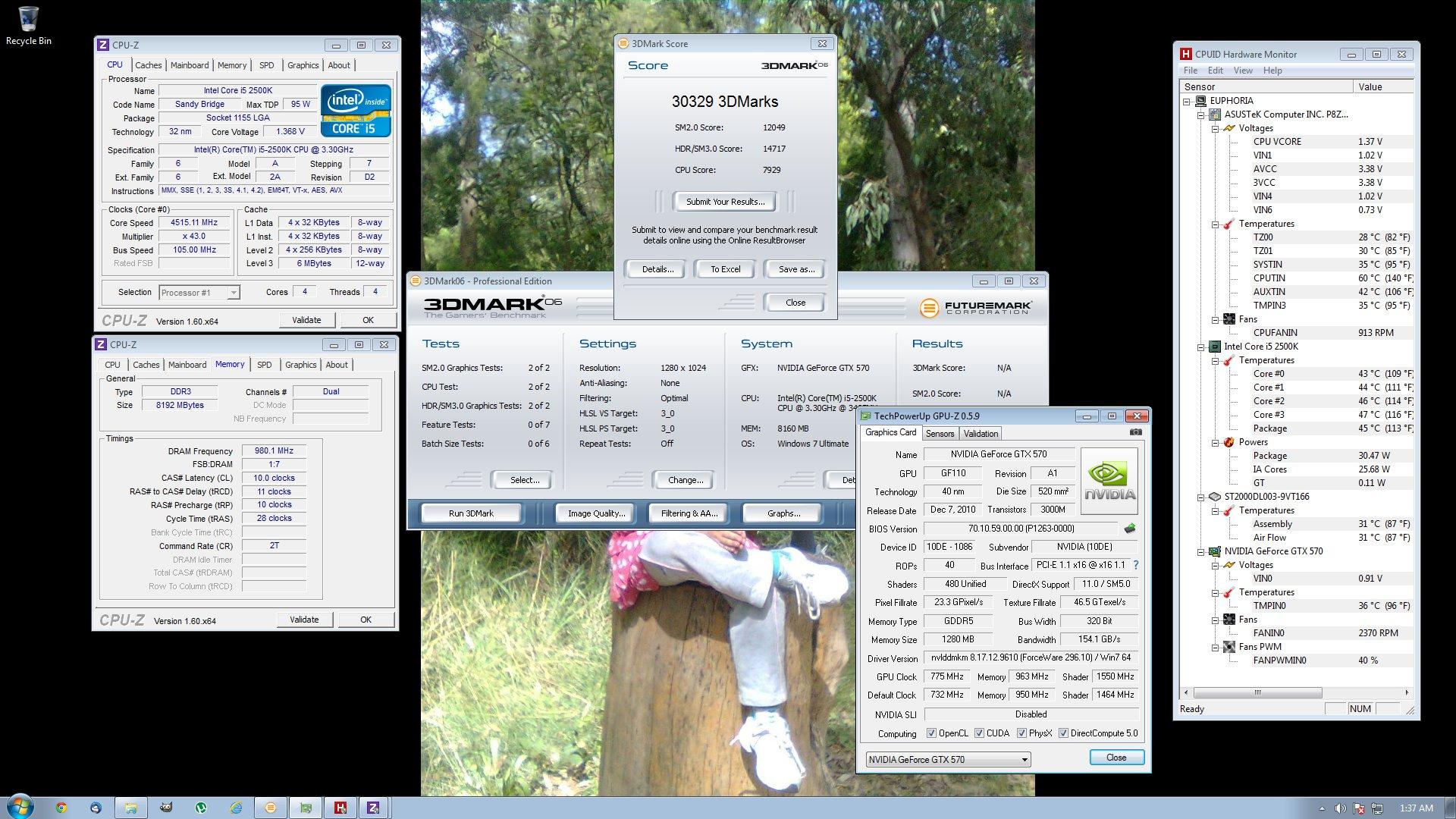1456x819 pixels.
Task: Click the Graphs button in 3DMark06
Action: pyautogui.click(x=783, y=513)
